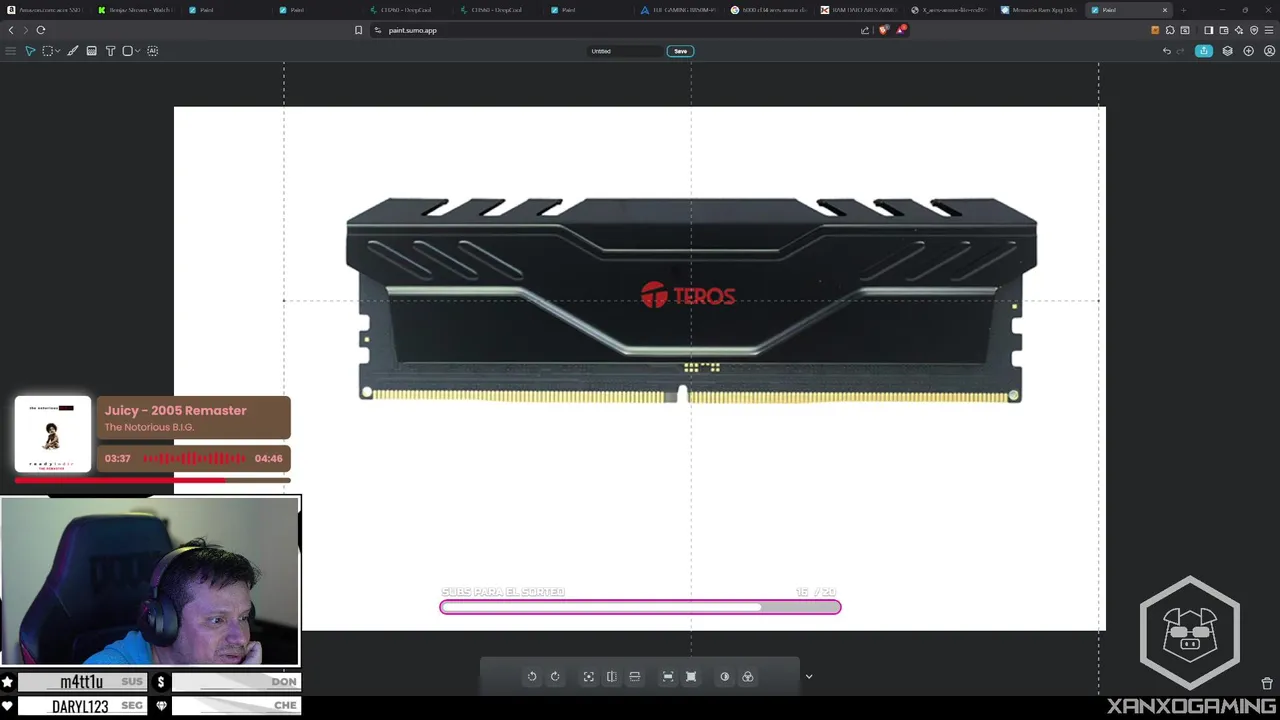The image size is (1280, 720).
Task: Collapse the bottom toolbar with the chevron
Action: (x=809, y=677)
